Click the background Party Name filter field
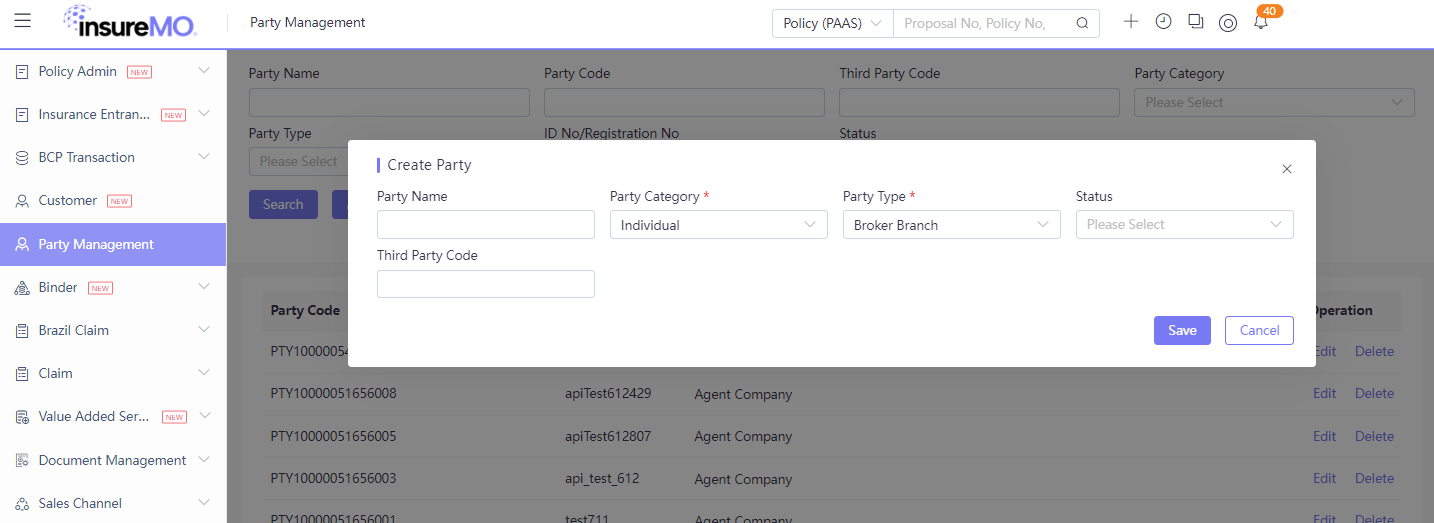Image resolution: width=1434 pixels, height=523 pixels. pyautogui.click(x=389, y=102)
